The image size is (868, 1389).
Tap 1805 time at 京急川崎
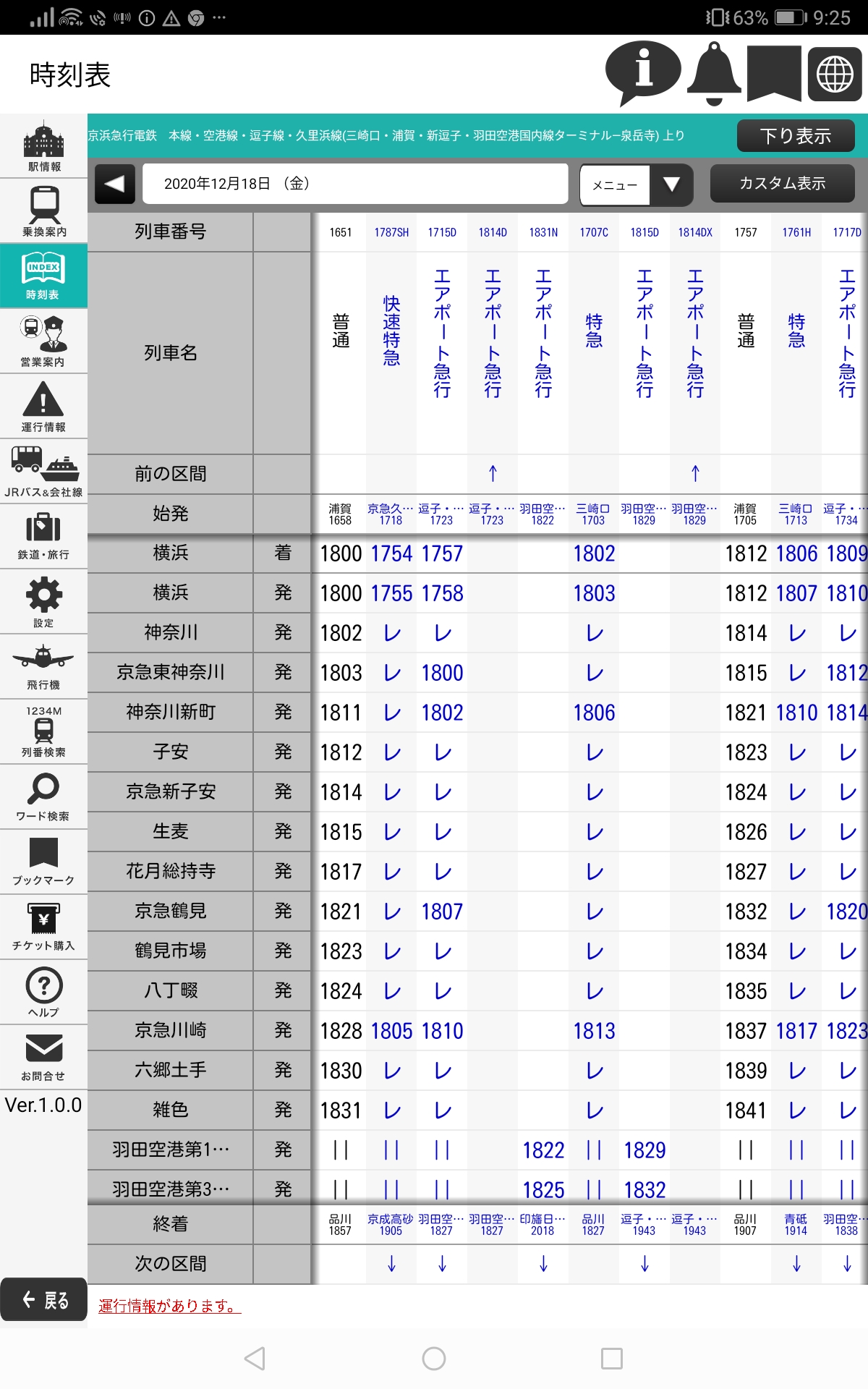tap(391, 1031)
